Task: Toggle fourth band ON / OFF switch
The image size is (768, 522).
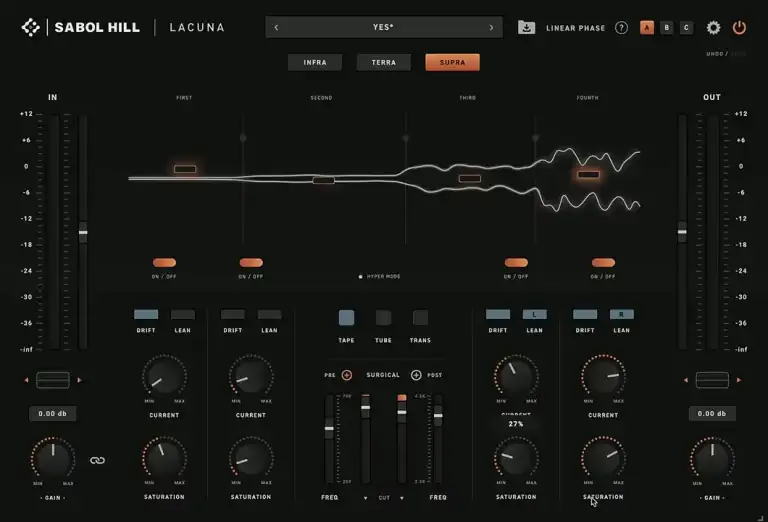Action: pos(603,263)
